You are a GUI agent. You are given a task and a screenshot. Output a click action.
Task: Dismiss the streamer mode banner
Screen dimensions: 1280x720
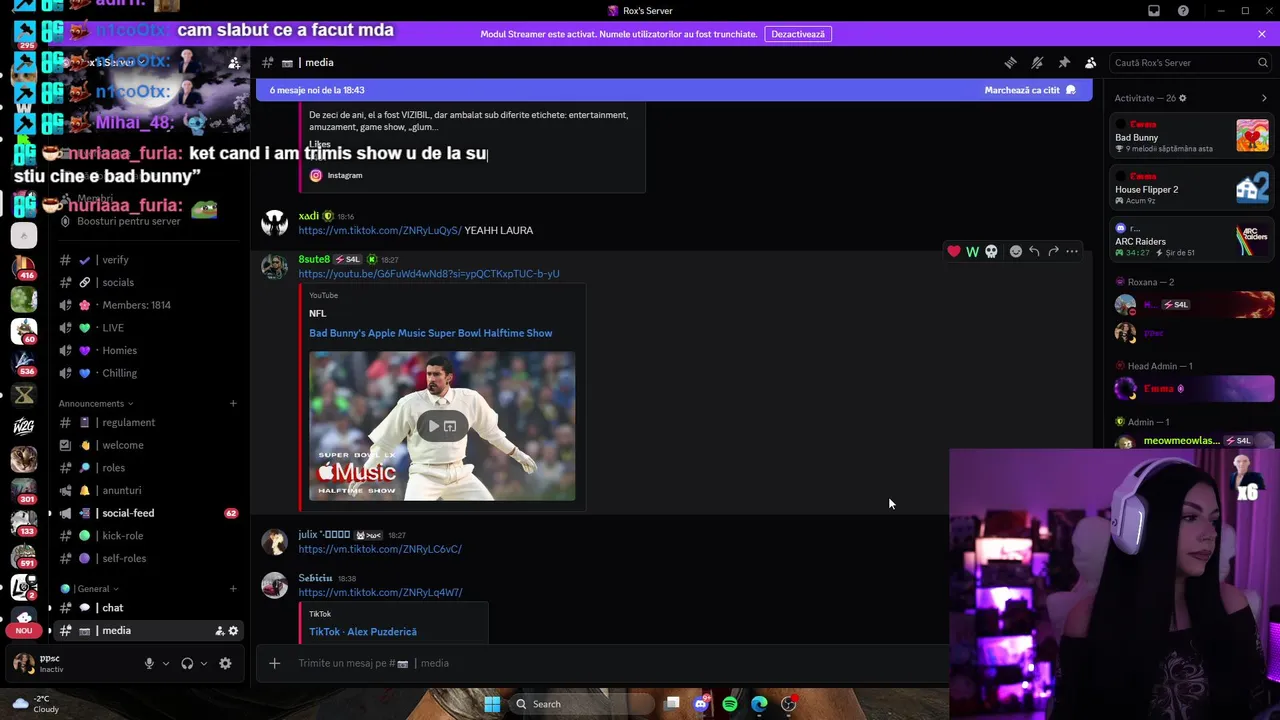pyautogui.click(x=1262, y=34)
